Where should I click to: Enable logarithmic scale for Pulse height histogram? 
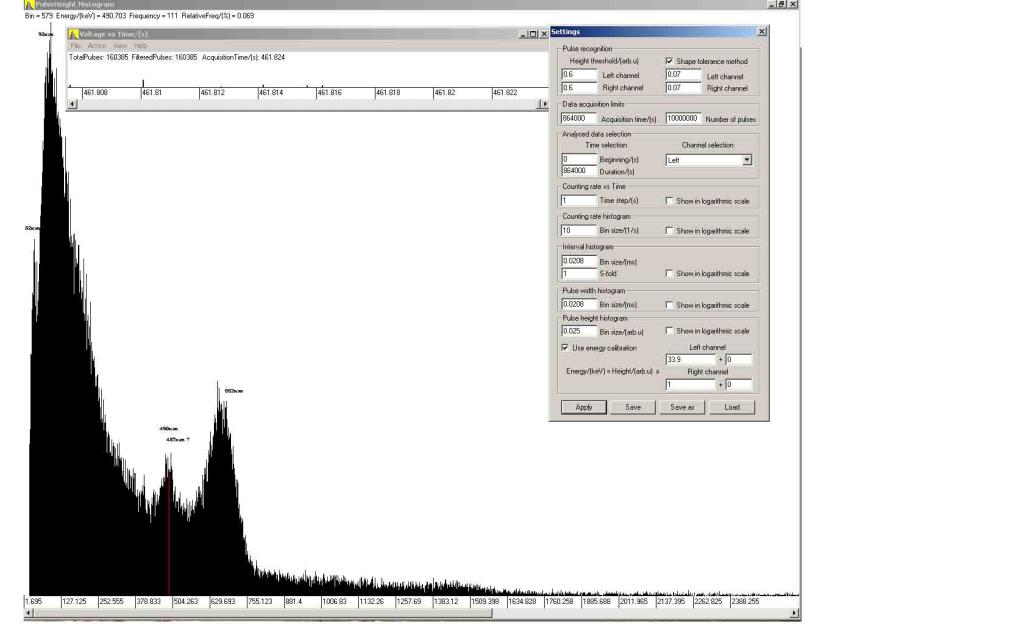(670, 331)
